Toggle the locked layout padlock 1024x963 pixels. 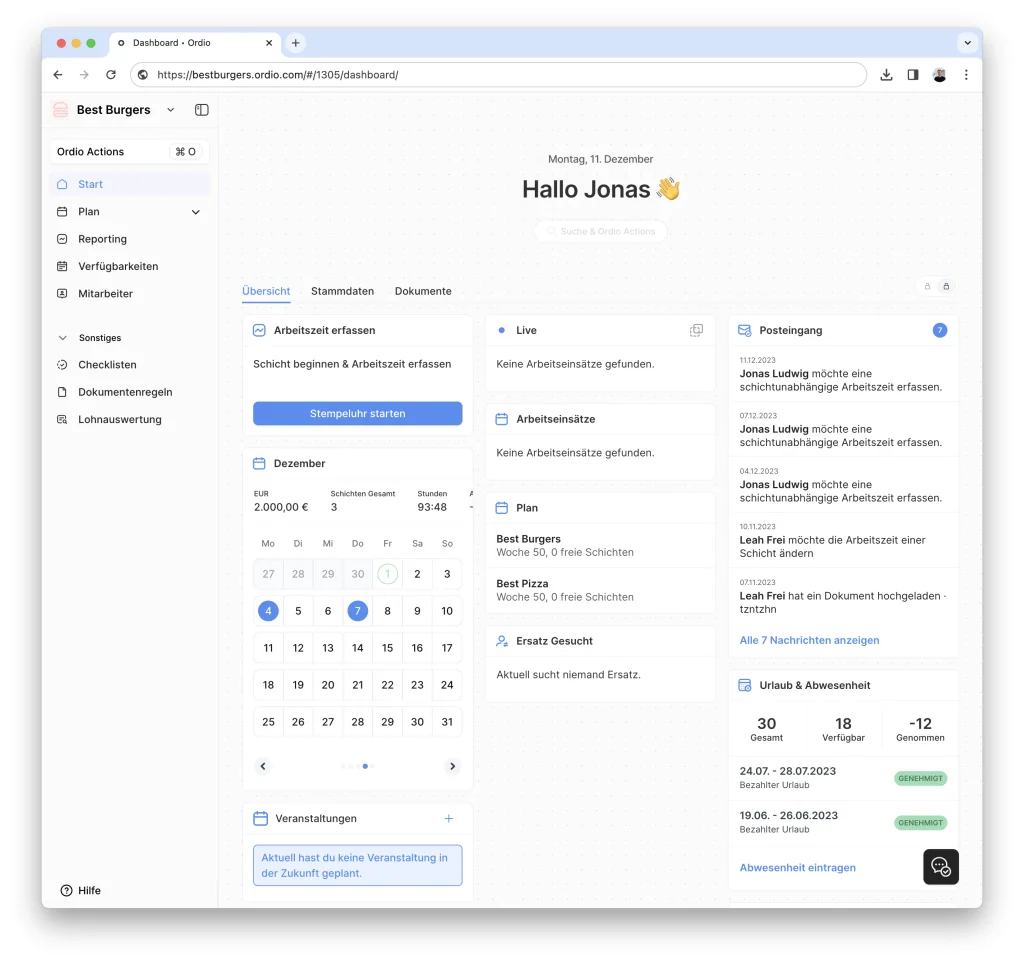[946, 287]
